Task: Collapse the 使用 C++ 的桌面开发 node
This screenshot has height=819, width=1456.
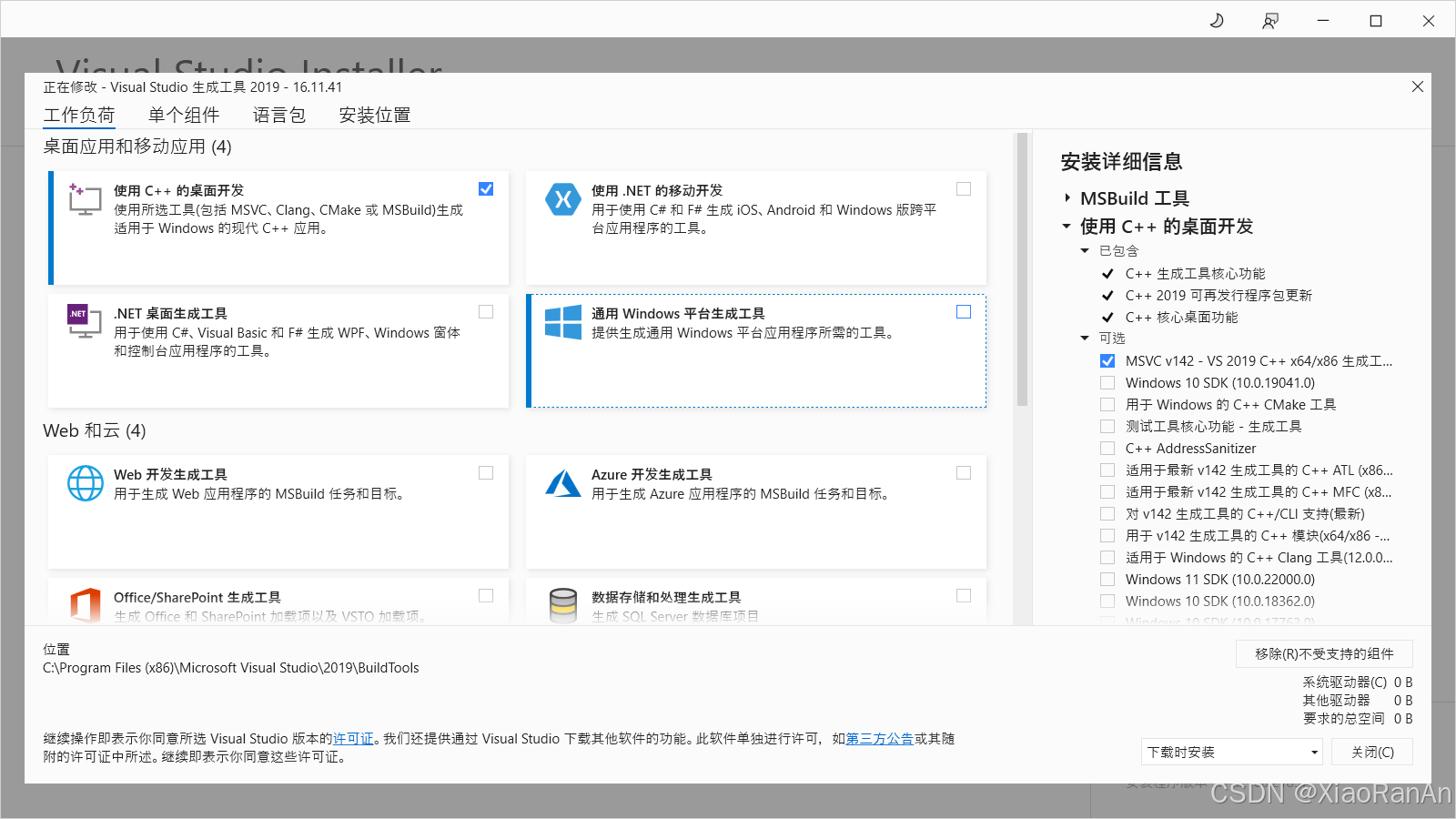Action: pos(1067,226)
